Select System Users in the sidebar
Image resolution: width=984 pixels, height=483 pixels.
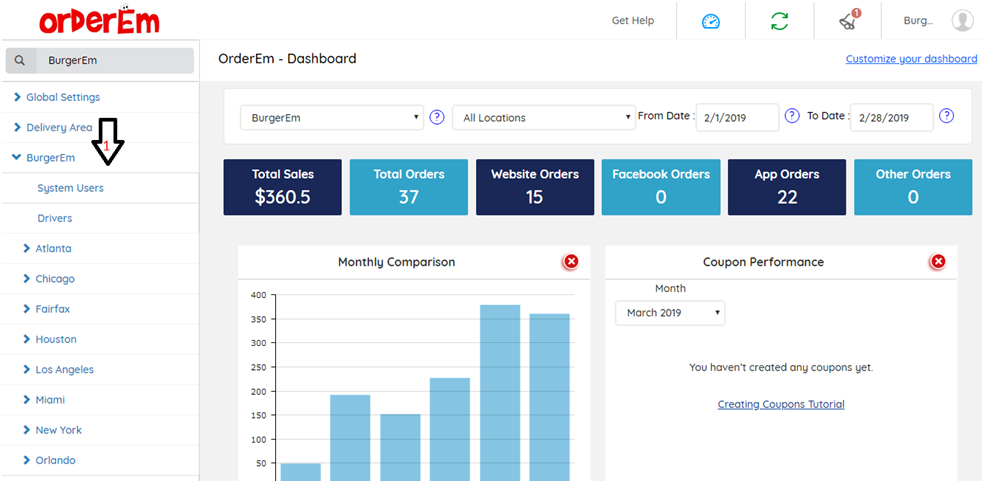(70, 188)
